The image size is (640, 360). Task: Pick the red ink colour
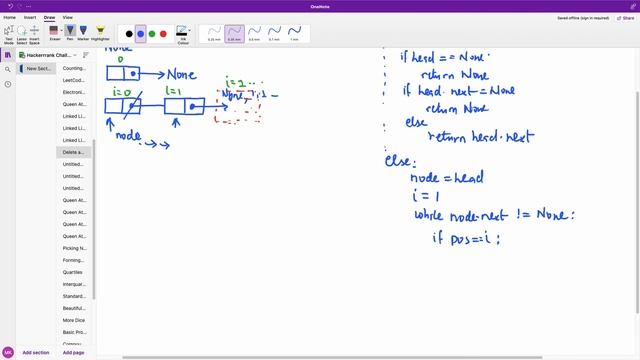[163, 34]
